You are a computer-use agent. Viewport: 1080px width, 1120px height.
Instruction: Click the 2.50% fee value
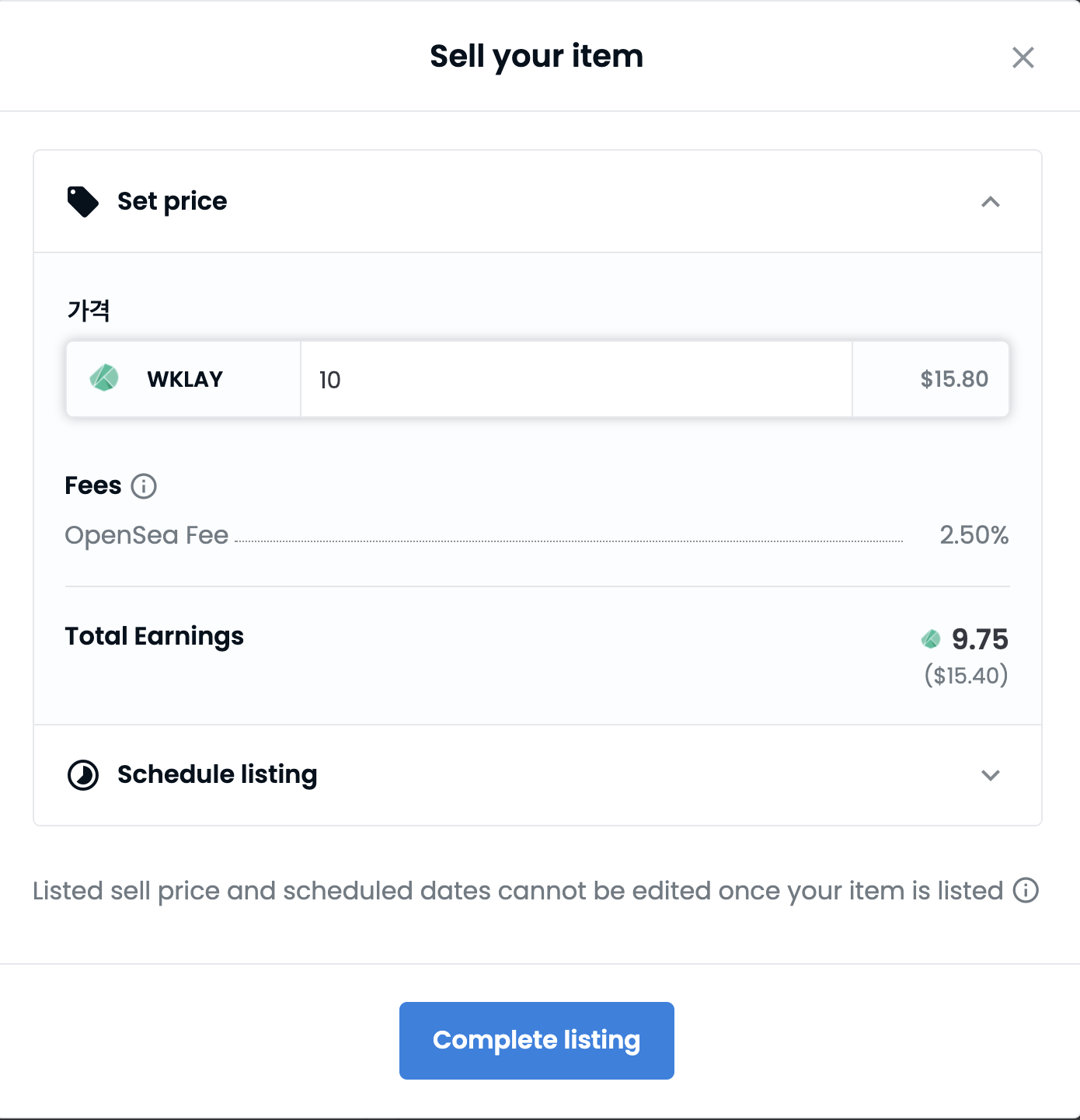(974, 535)
